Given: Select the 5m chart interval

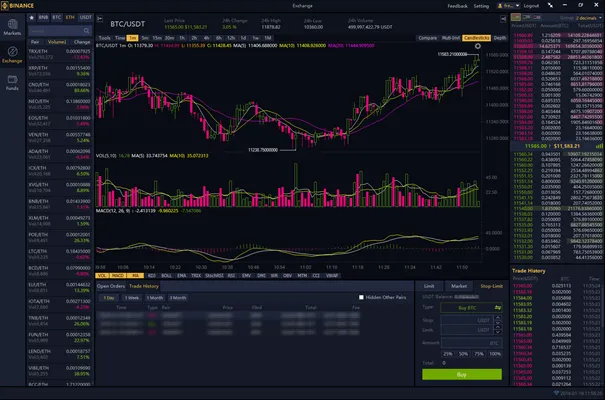Looking at the screenshot, I should coord(145,38).
